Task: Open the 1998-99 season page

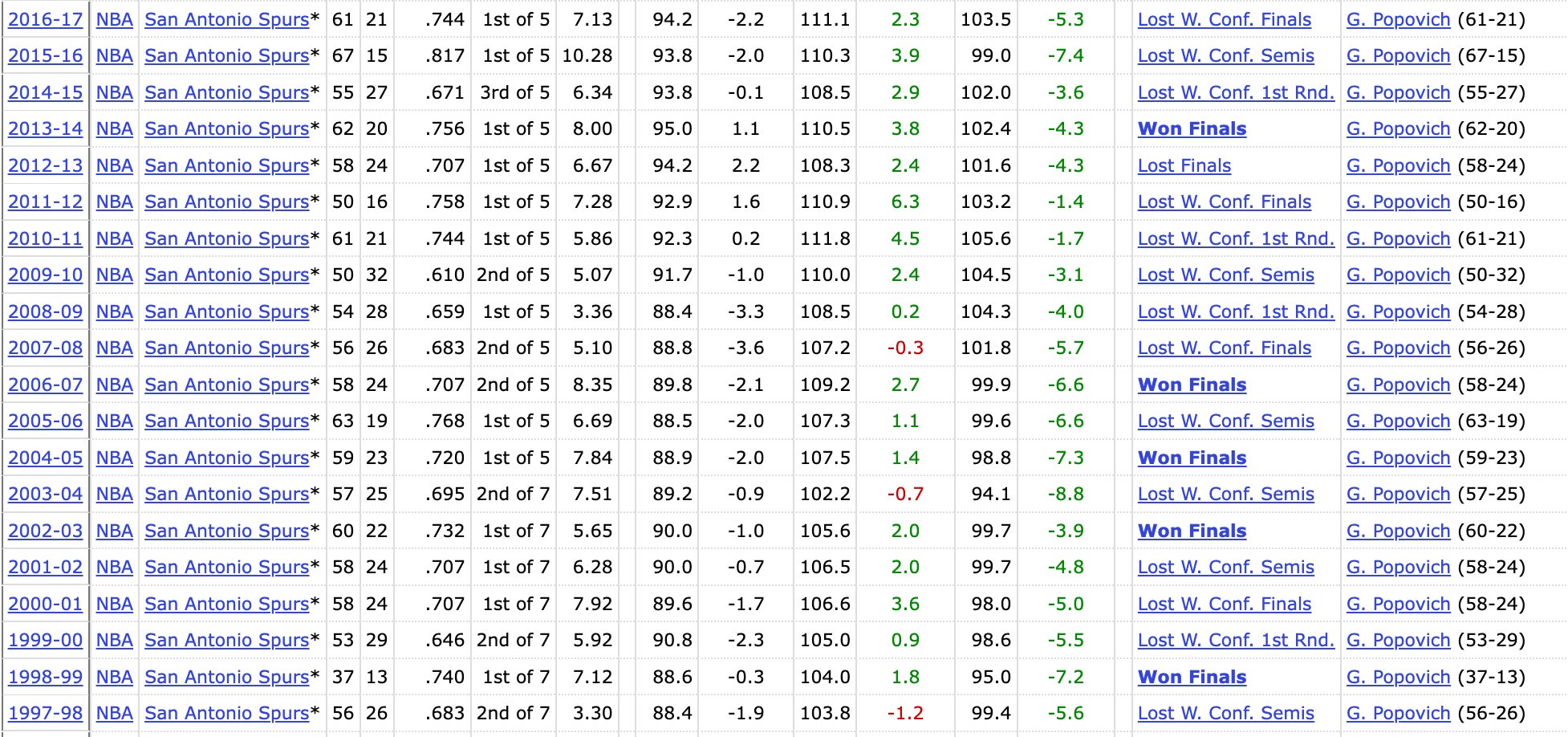Action: click(x=45, y=677)
